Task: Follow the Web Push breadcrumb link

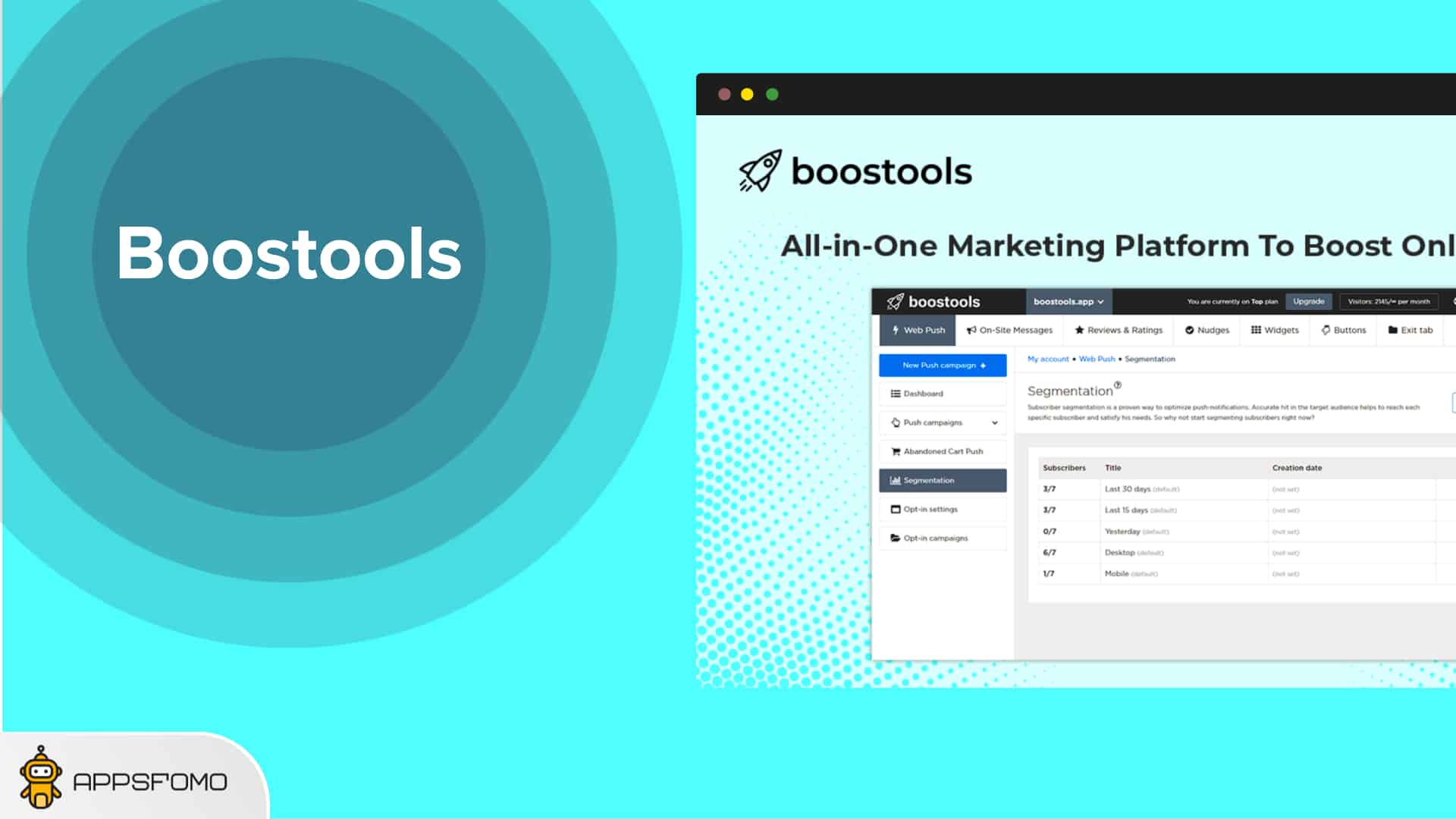Action: pyautogui.click(x=1097, y=359)
